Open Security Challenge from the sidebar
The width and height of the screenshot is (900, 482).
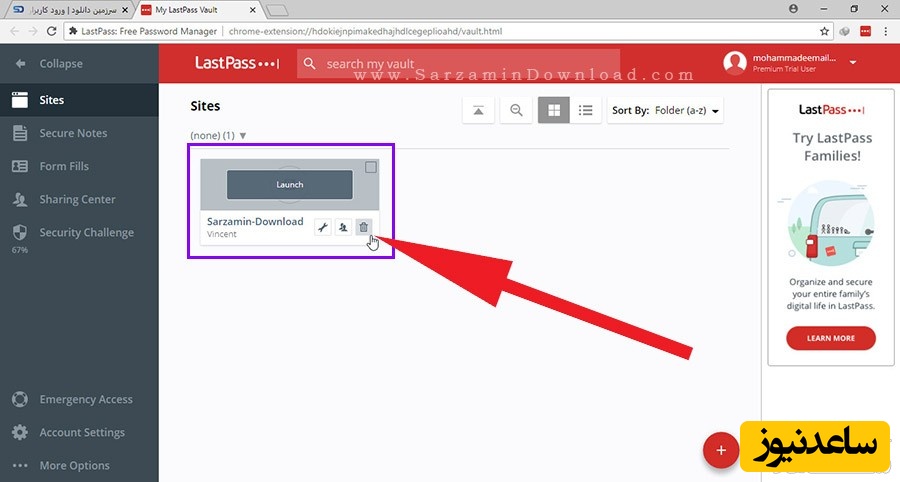pos(86,233)
